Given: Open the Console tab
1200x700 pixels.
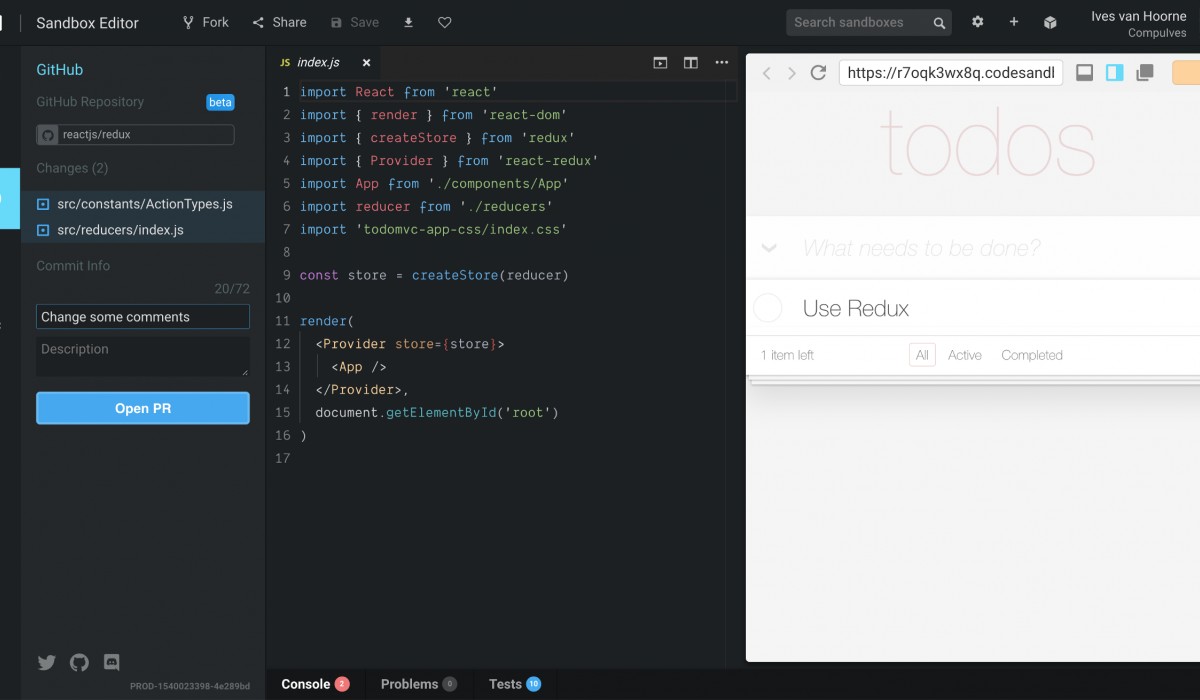Looking at the screenshot, I should [x=315, y=684].
